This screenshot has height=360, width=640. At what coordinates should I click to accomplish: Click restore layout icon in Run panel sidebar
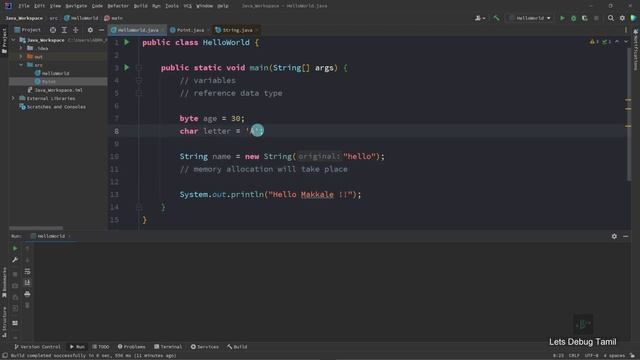point(15,323)
